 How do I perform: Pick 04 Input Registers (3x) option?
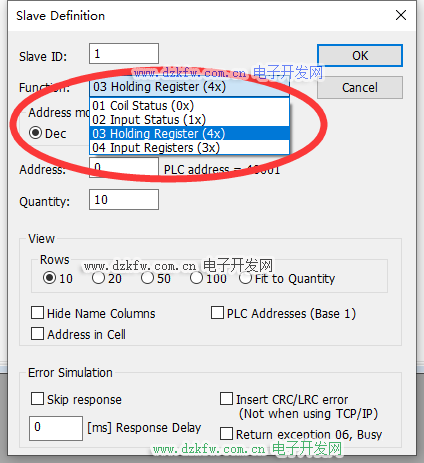[x=189, y=148]
